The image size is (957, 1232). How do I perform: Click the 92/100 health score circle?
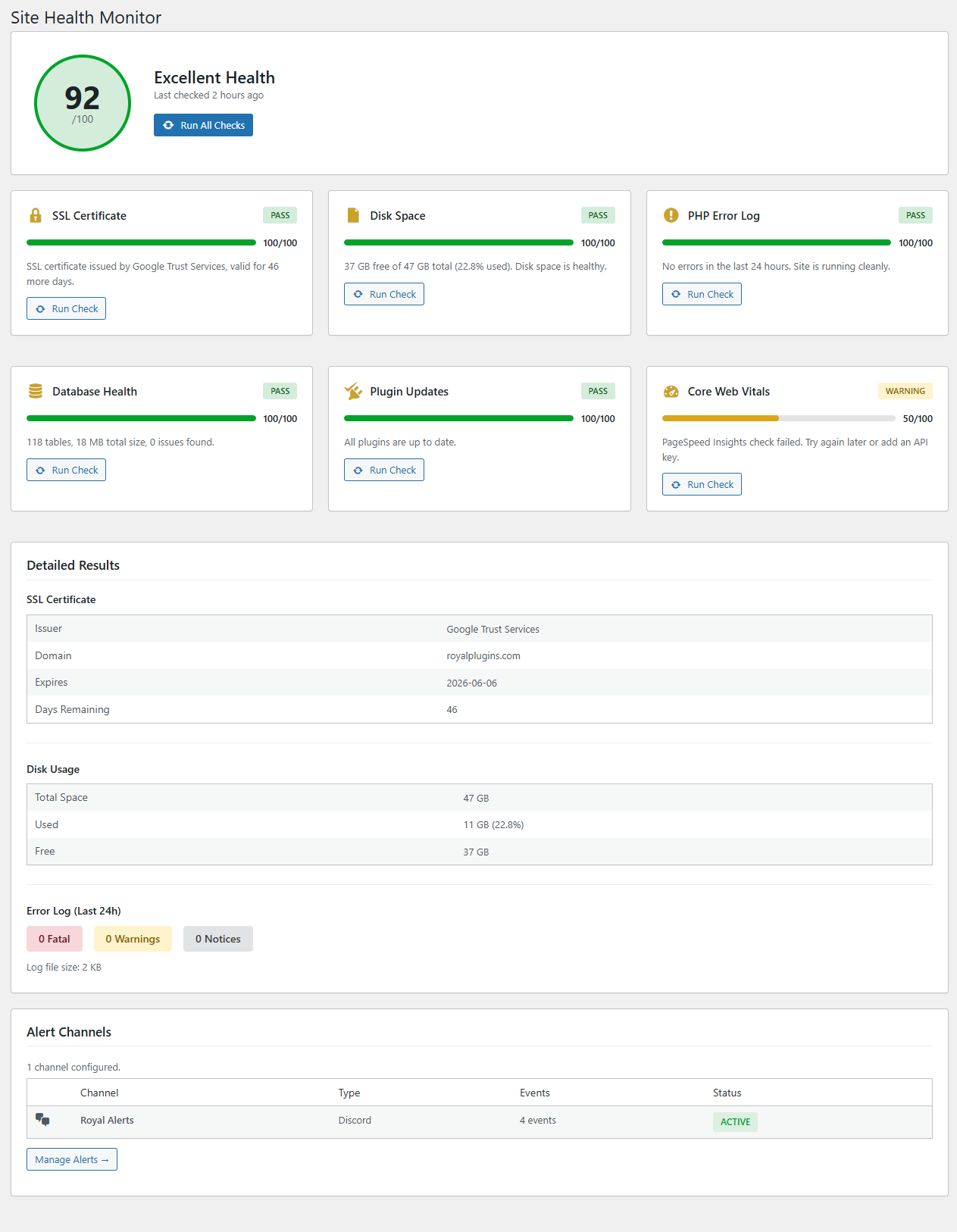[x=83, y=103]
